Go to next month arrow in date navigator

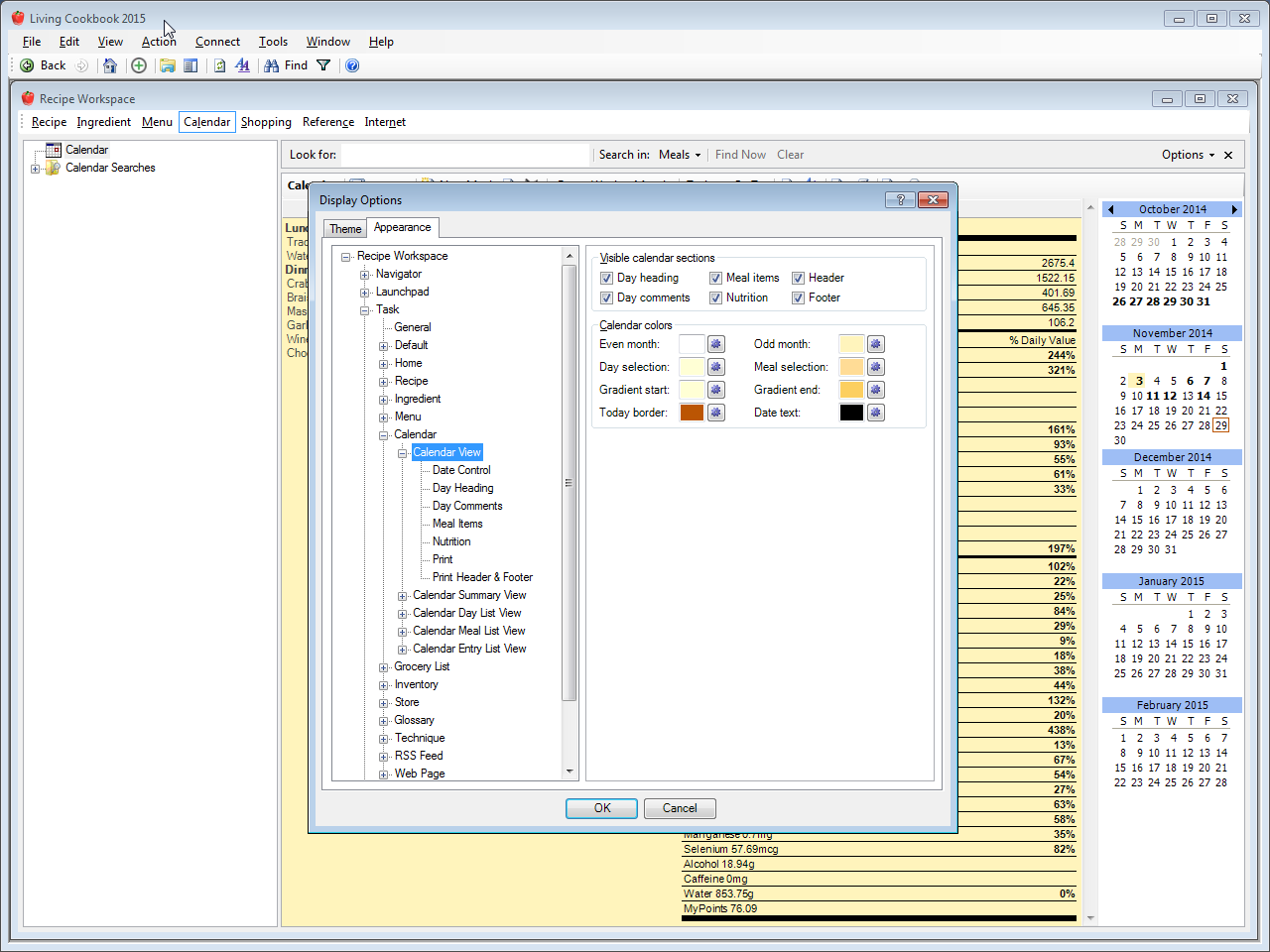[1234, 209]
